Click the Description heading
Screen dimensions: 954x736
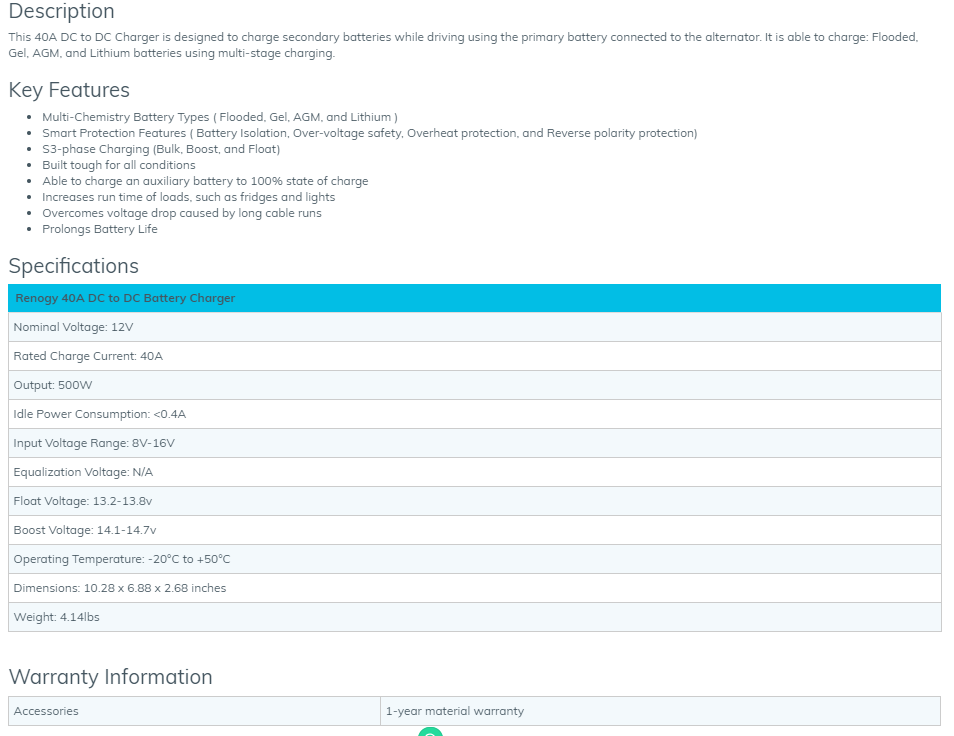61,12
